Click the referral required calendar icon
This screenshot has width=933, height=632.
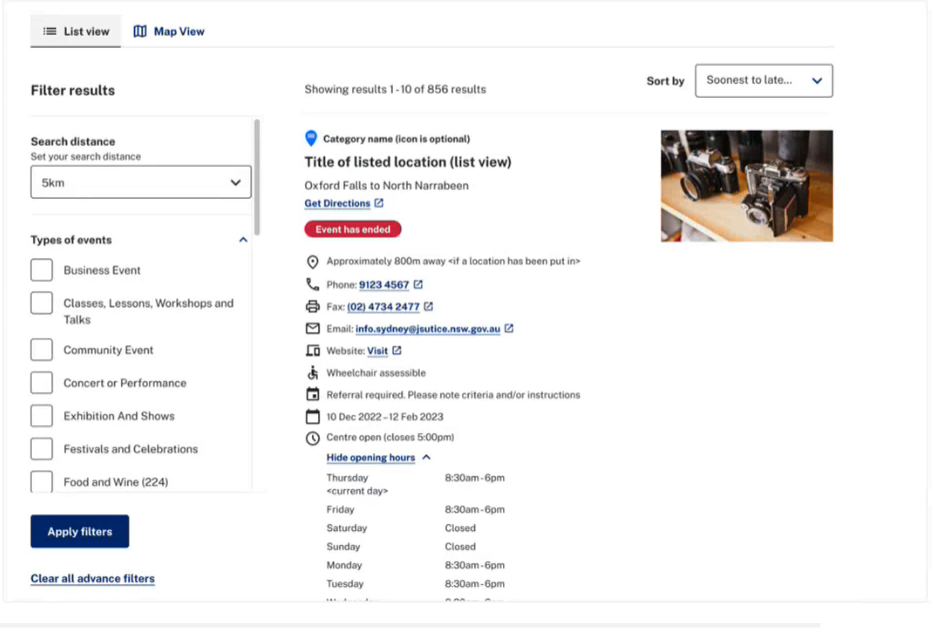pos(312,394)
